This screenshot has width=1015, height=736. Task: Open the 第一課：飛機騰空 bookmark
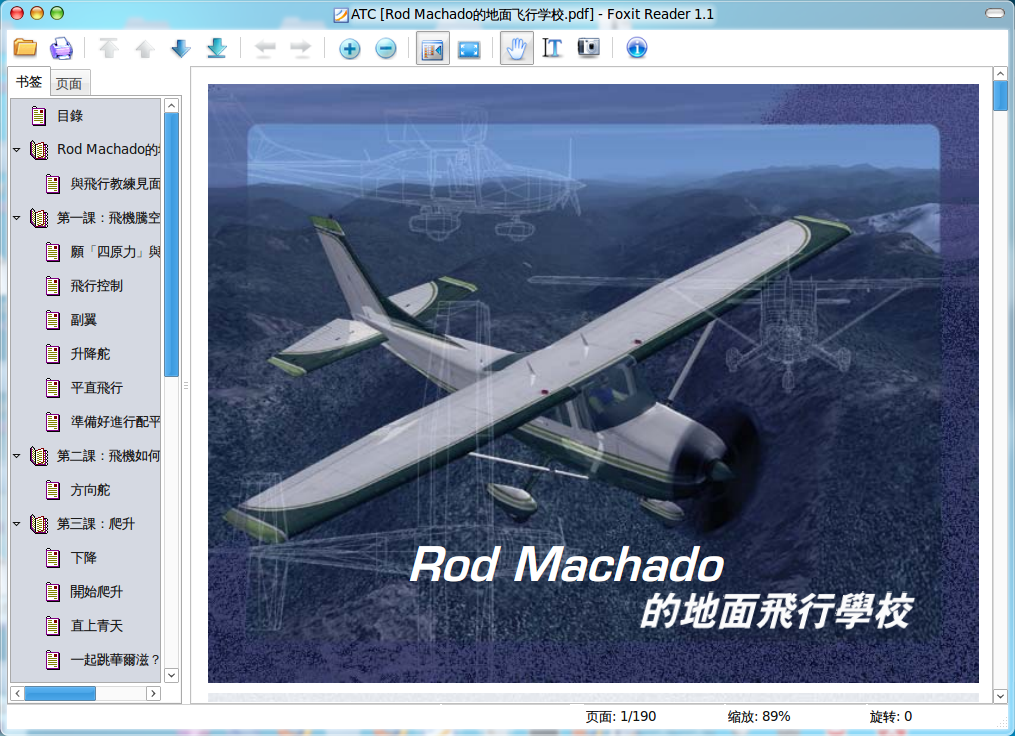pos(108,217)
